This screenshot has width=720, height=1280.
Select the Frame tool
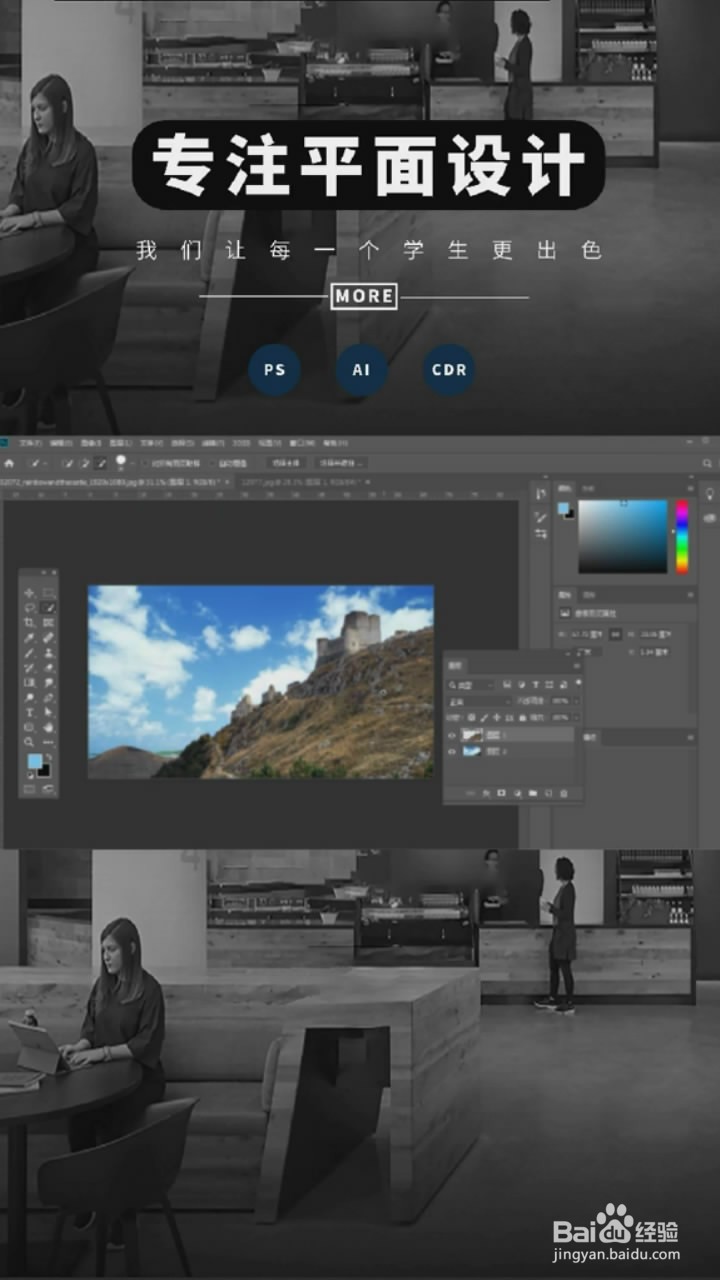49,623
